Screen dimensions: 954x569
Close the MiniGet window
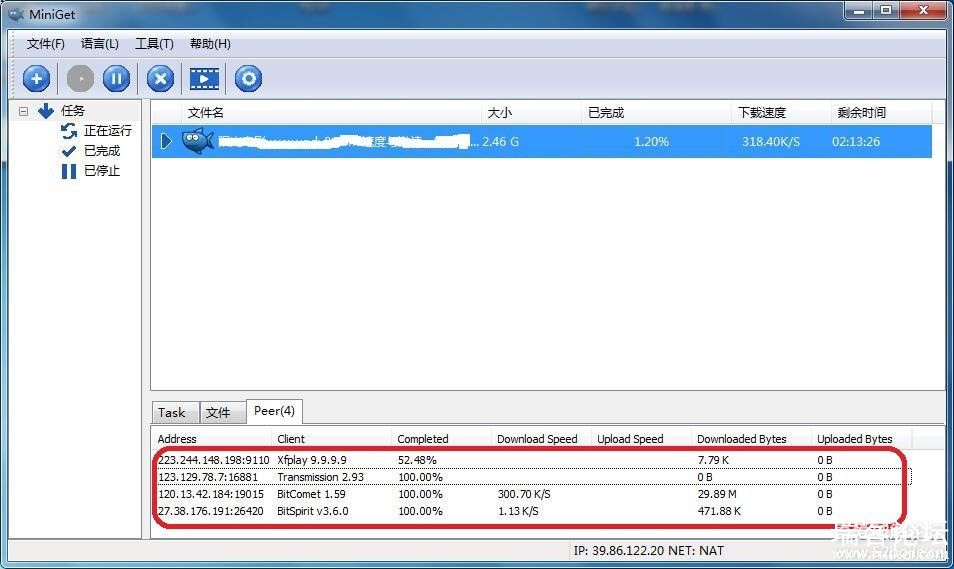coord(924,10)
